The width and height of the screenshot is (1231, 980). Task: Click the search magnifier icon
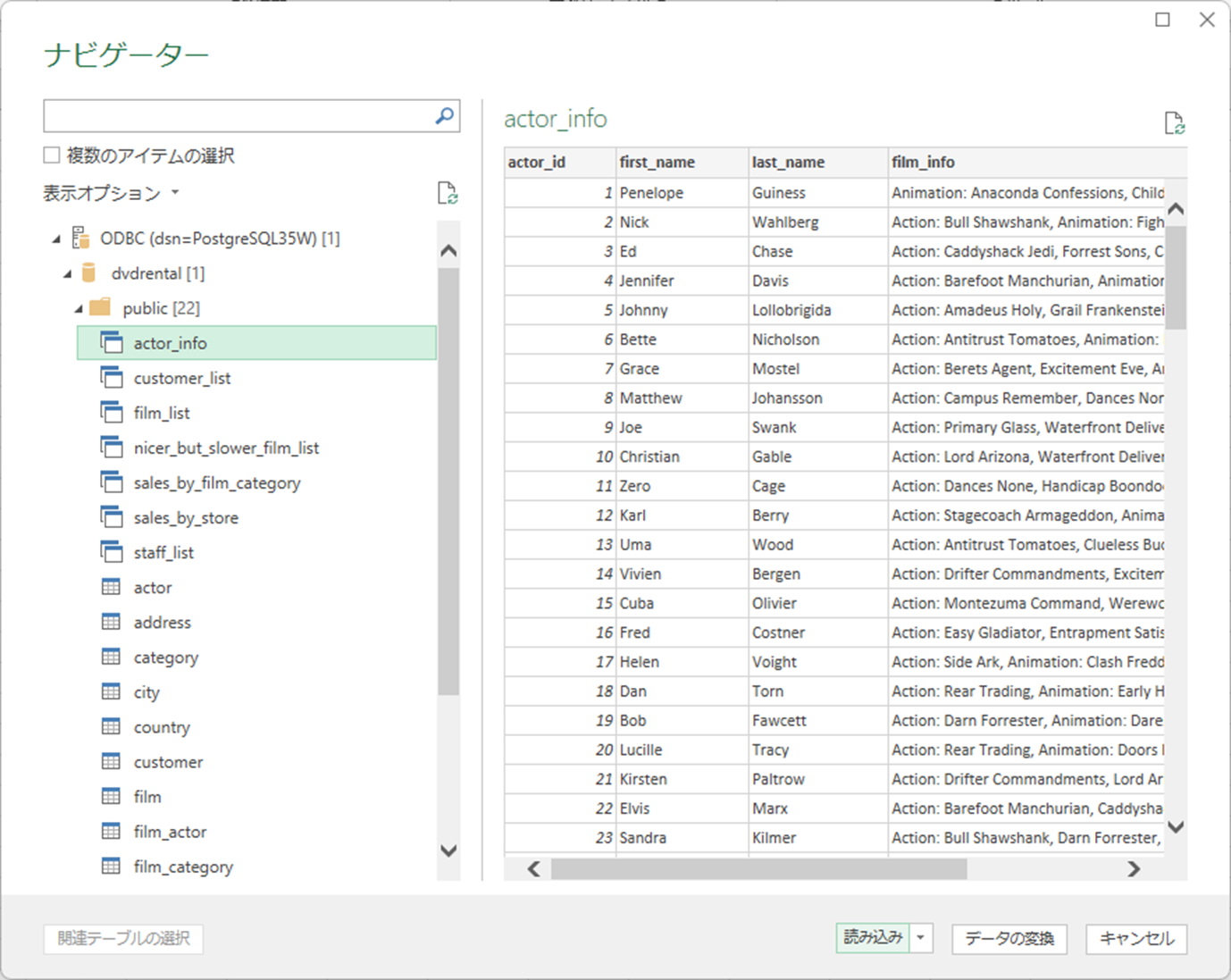tap(444, 116)
